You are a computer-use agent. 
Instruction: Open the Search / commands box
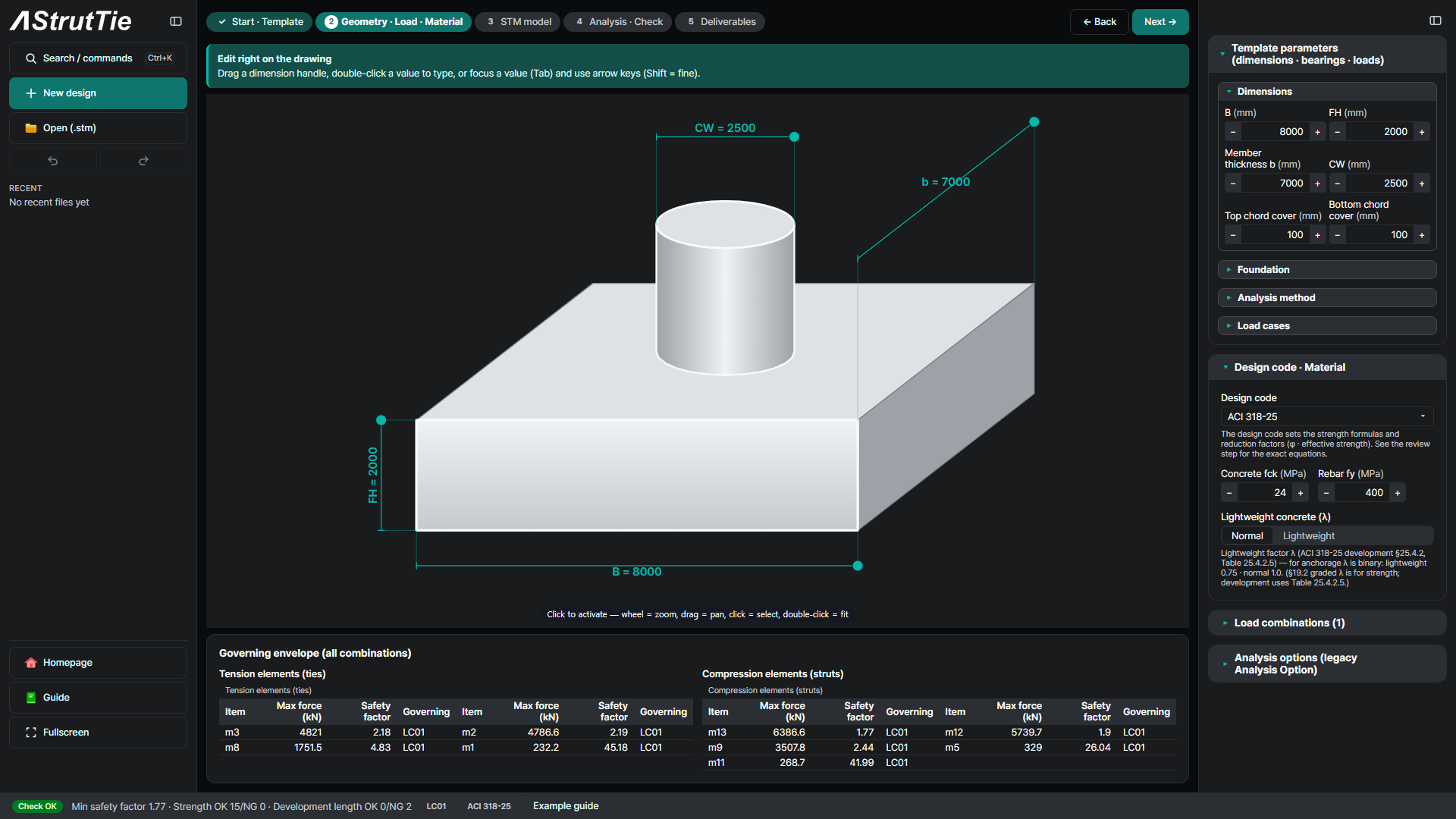[98, 58]
